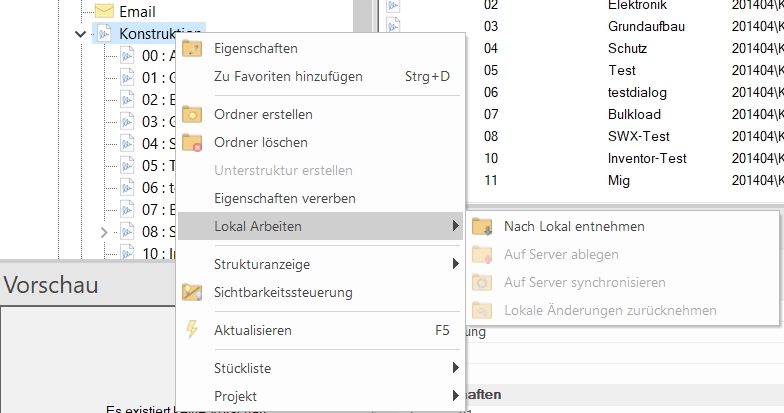Click the Ordner erstellen folder icon
Image resolution: width=784 pixels, height=413 pixels.
pos(192,114)
